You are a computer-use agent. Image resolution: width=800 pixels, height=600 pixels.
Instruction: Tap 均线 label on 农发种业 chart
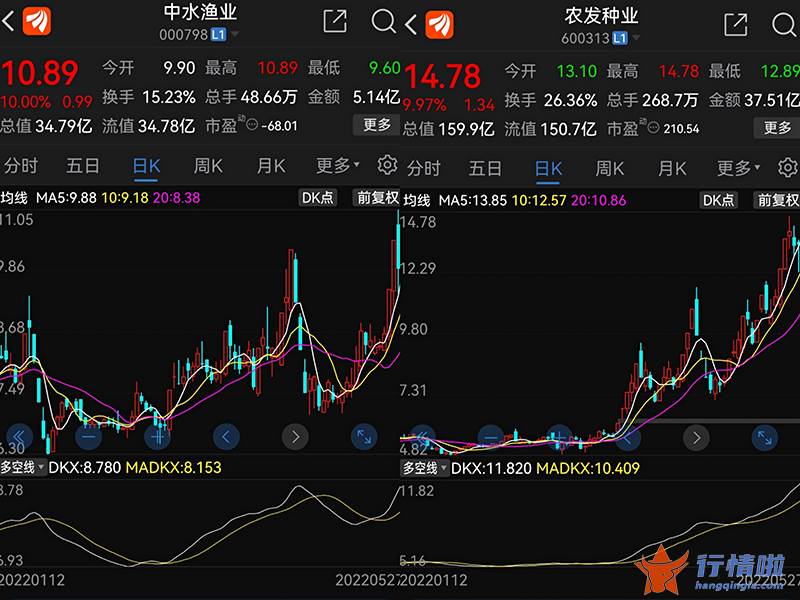(x=416, y=200)
